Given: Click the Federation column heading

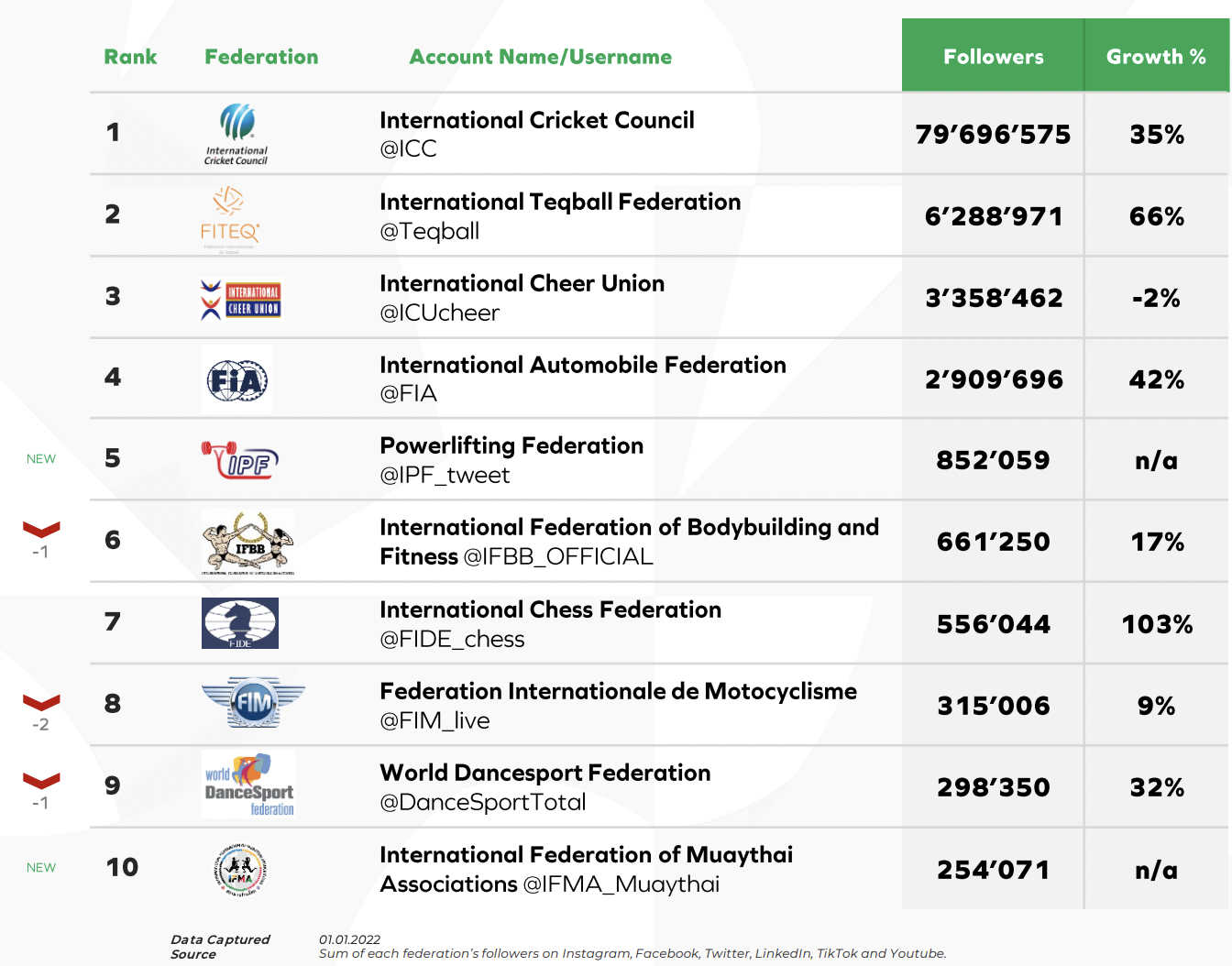Looking at the screenshot, I should [x=261, y=57].
